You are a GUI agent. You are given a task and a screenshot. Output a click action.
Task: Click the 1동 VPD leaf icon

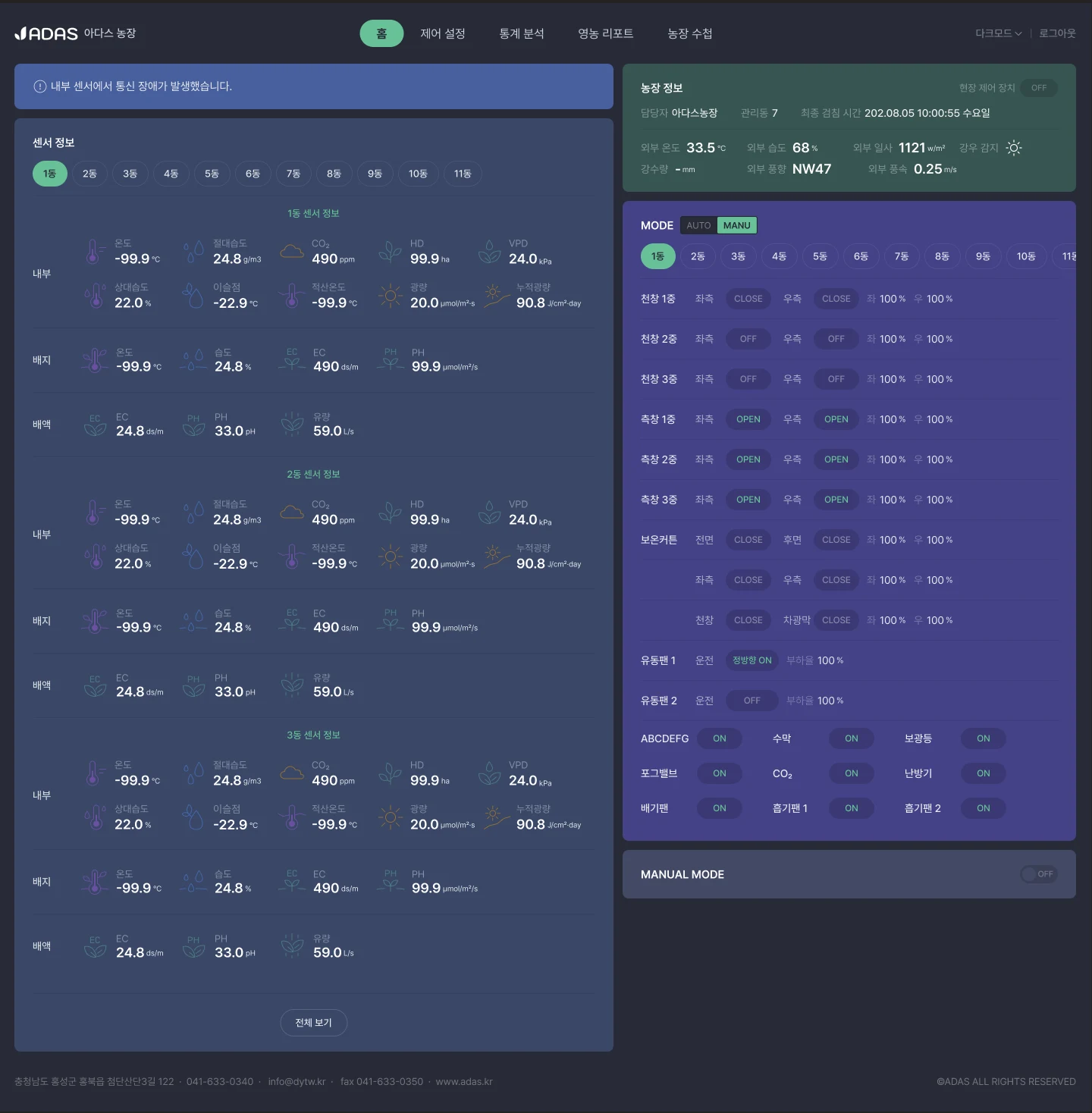[x=489, y=252]
